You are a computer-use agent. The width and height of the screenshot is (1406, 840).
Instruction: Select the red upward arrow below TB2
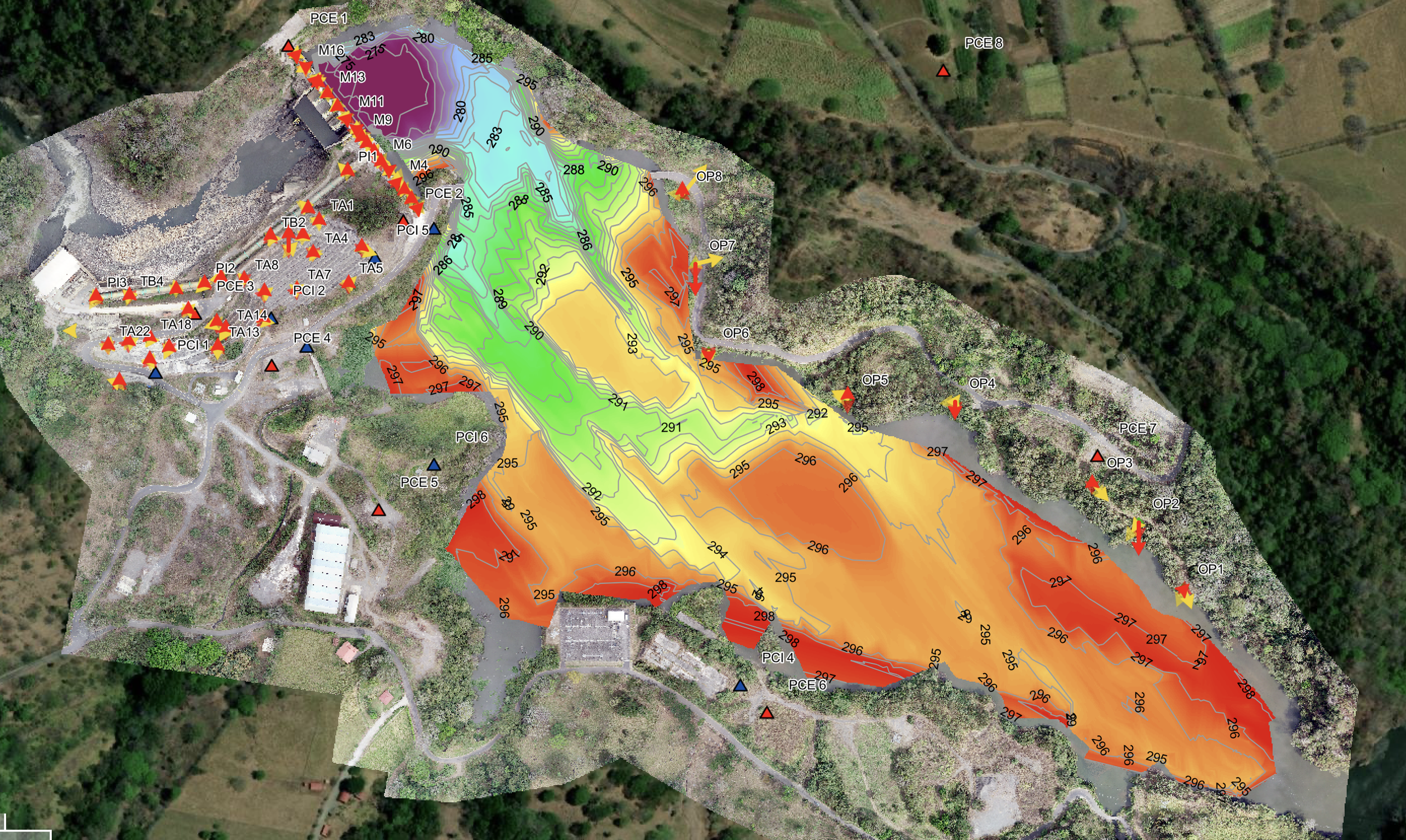coord(289,242)
